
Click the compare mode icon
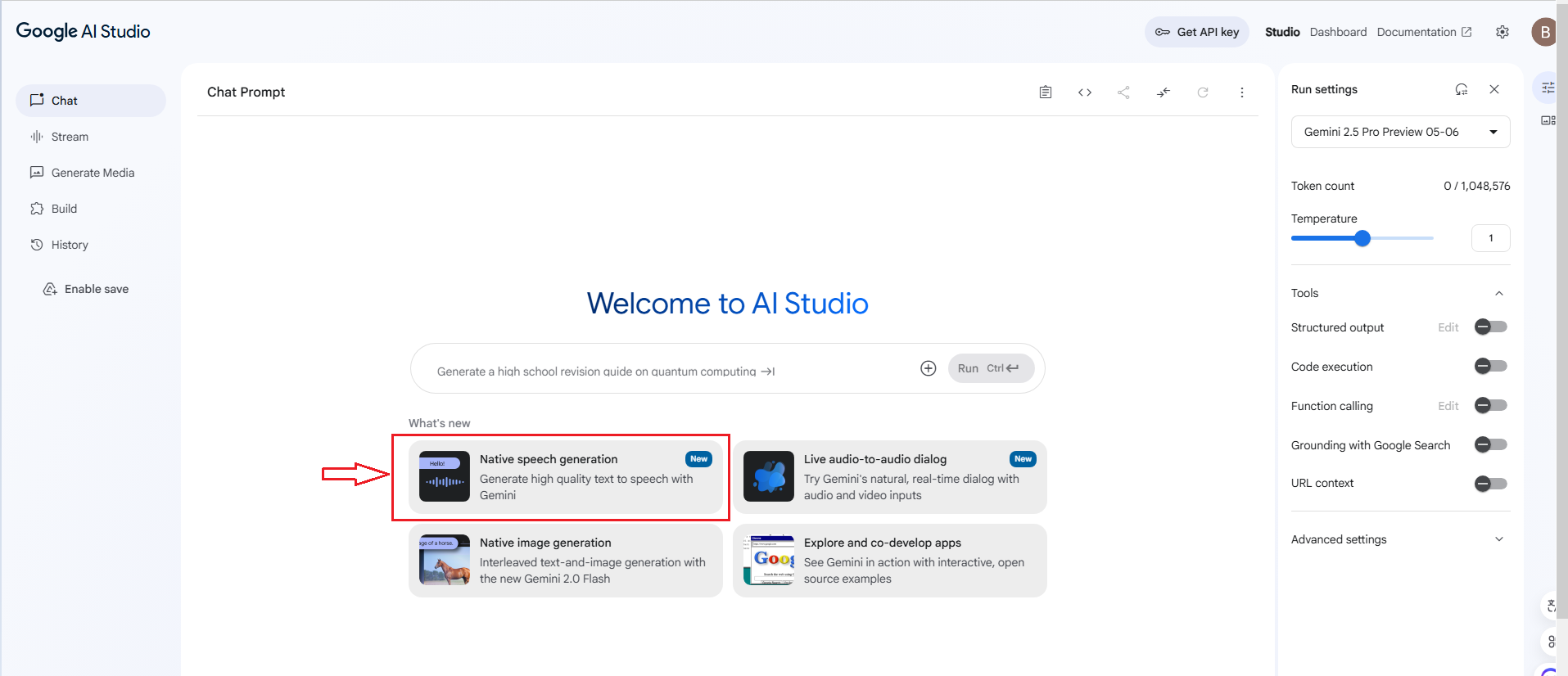click(1164, 92)
